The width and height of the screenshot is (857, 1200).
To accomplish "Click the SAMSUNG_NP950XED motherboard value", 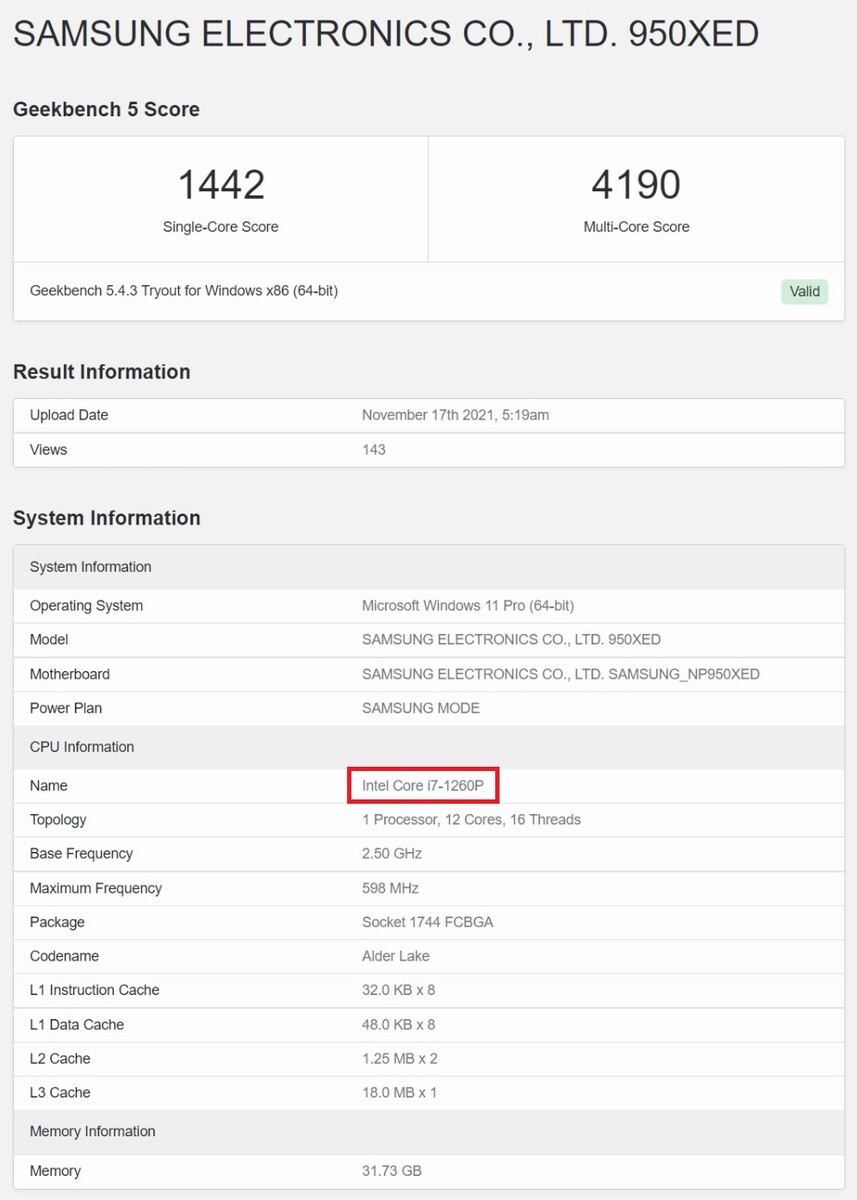I will 561,674.
